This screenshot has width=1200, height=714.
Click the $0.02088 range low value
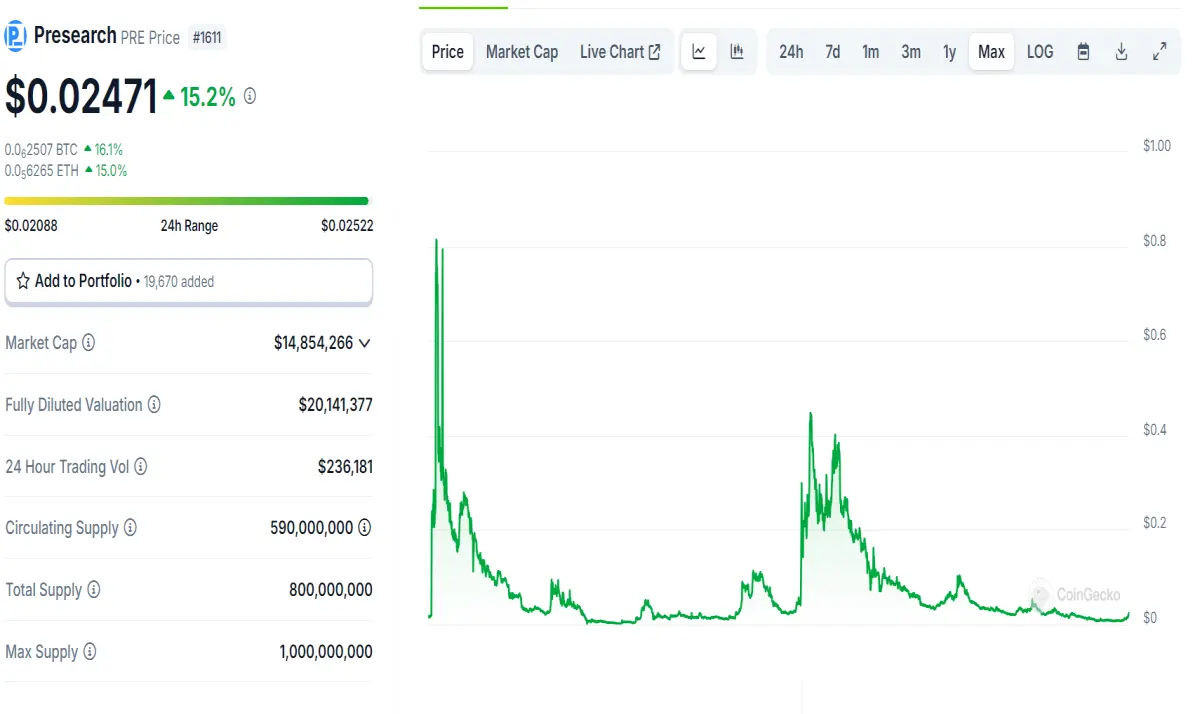click(31, 226)
